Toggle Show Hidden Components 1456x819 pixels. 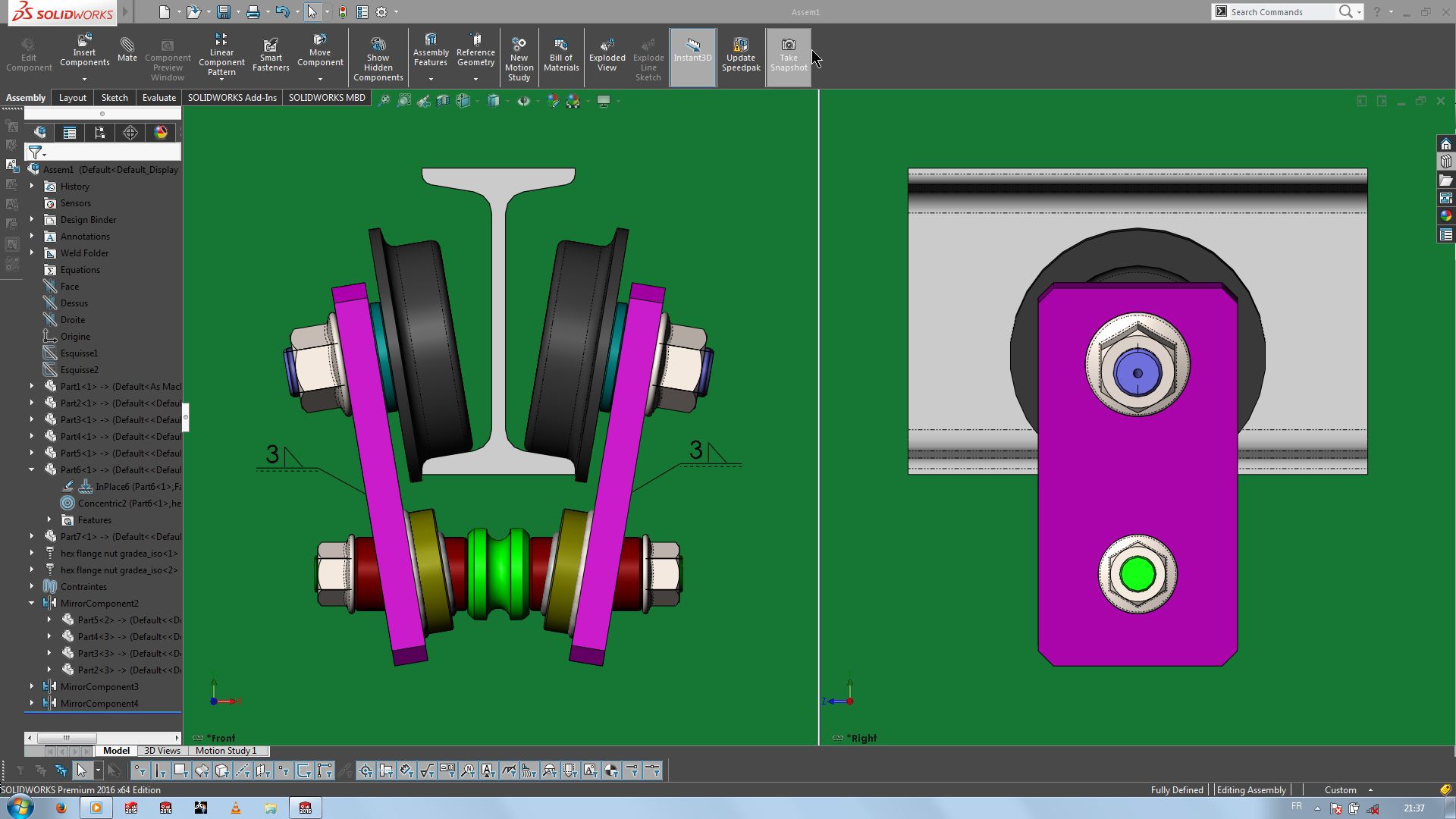pyautogui.click(x=378, y=57)
